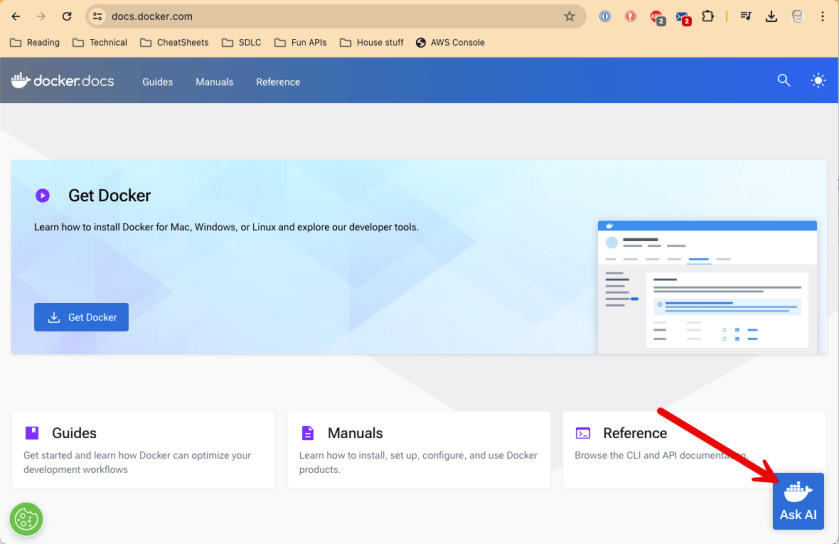Open the 1Password extension icon
The width and height of the screenshot is (839, 544).
tap(605, 17)
